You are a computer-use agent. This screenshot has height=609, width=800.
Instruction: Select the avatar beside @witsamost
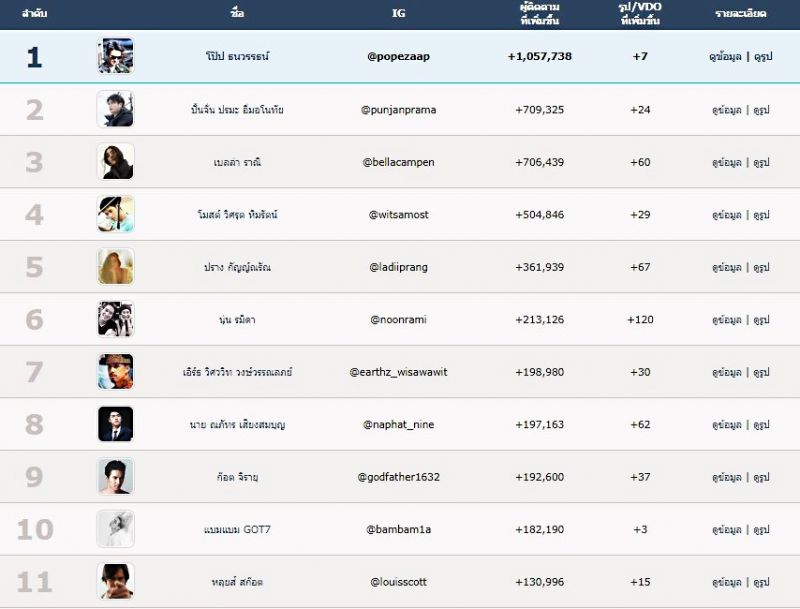[115, 214]
